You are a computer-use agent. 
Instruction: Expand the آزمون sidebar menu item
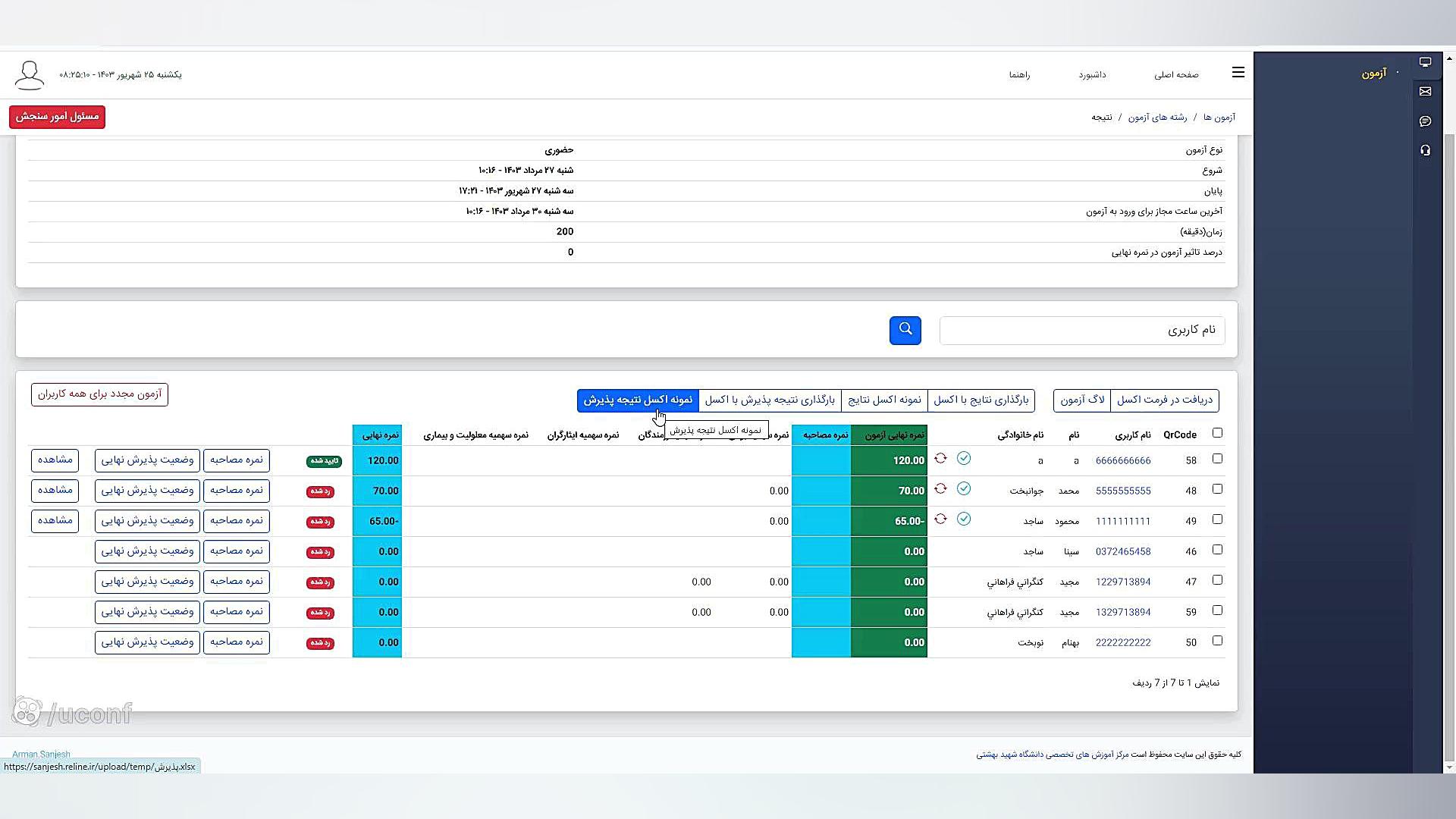pos(1373,74)
